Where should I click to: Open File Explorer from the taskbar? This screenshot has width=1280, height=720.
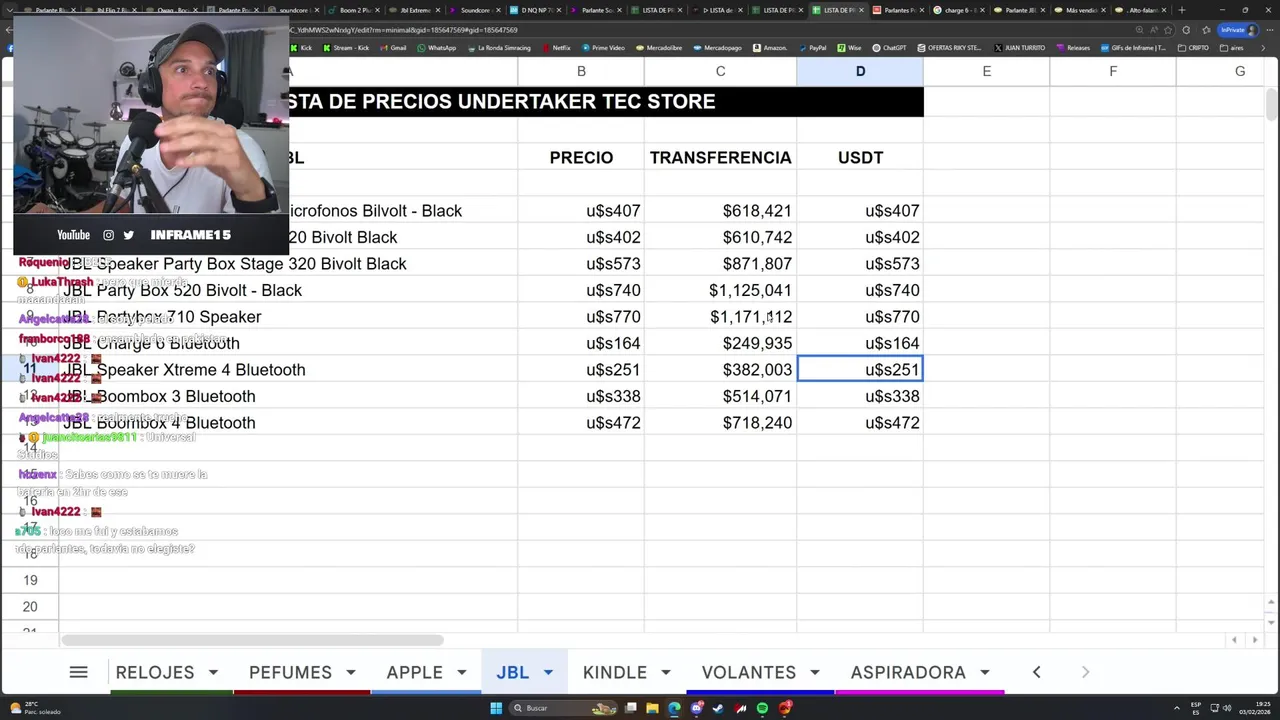651,708
